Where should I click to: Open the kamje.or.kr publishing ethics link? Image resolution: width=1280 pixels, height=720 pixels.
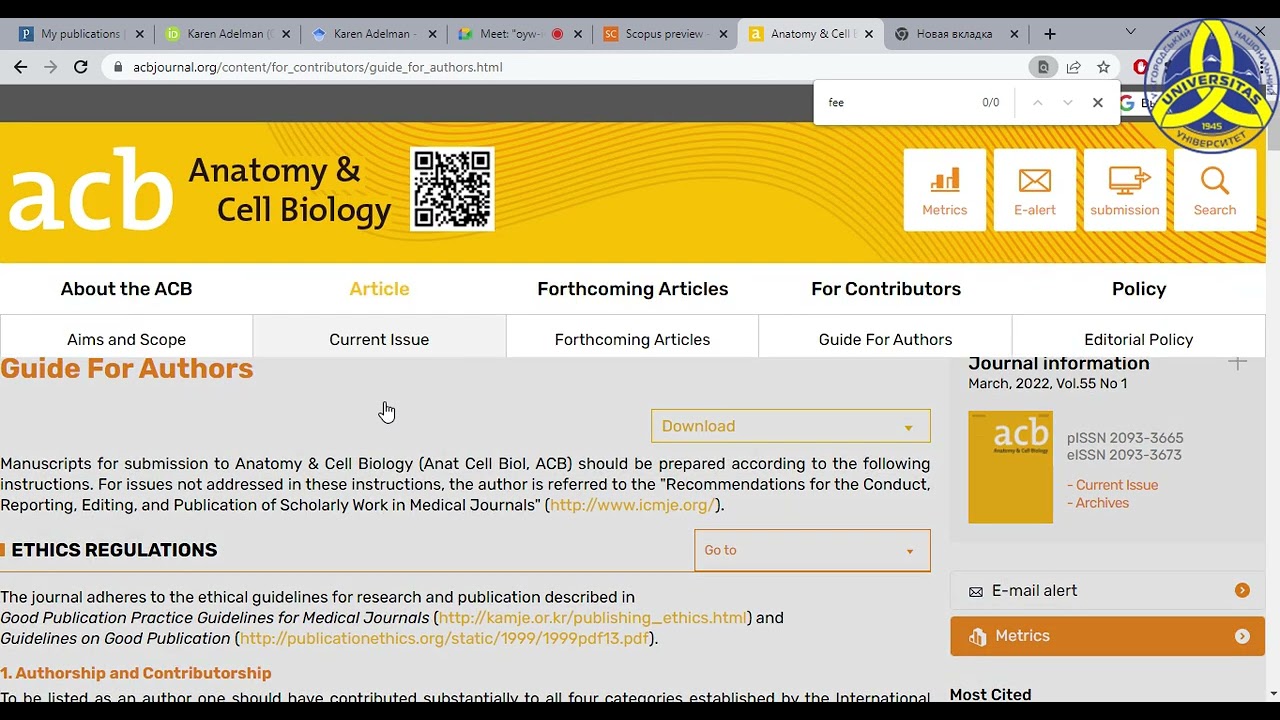tap(592, 618)
